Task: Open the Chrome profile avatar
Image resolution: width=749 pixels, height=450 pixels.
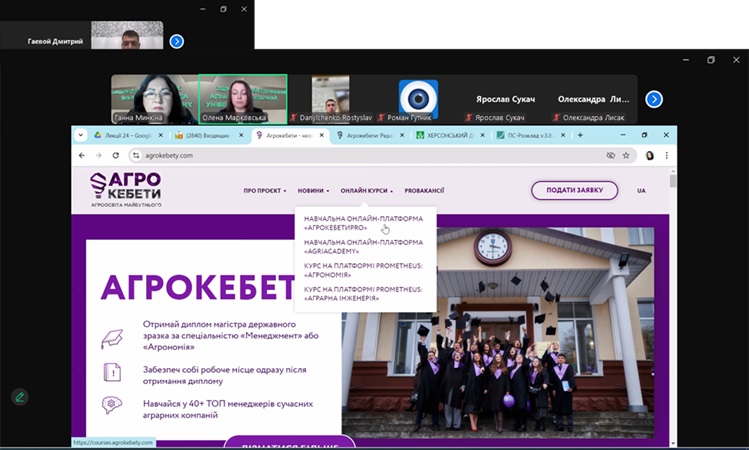Action: coord(650,155)
